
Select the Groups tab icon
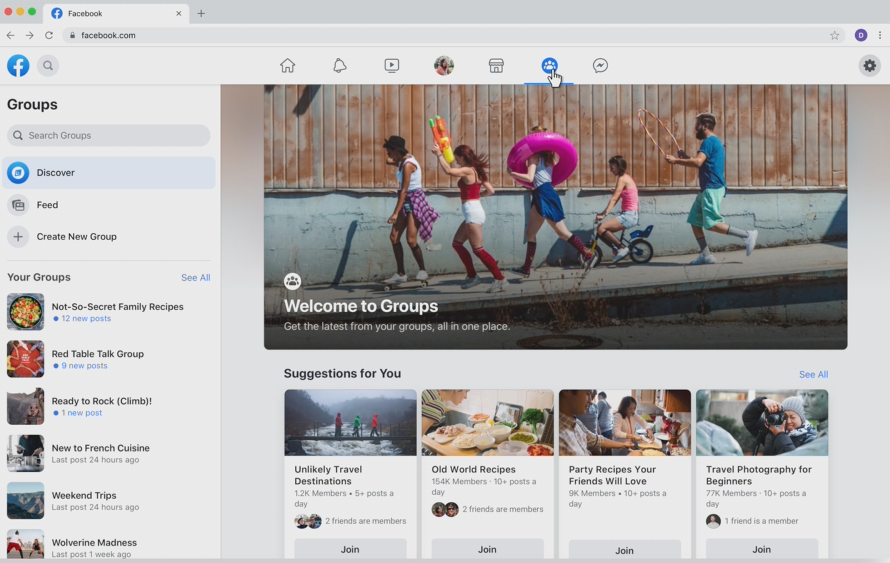click(549, 66)
